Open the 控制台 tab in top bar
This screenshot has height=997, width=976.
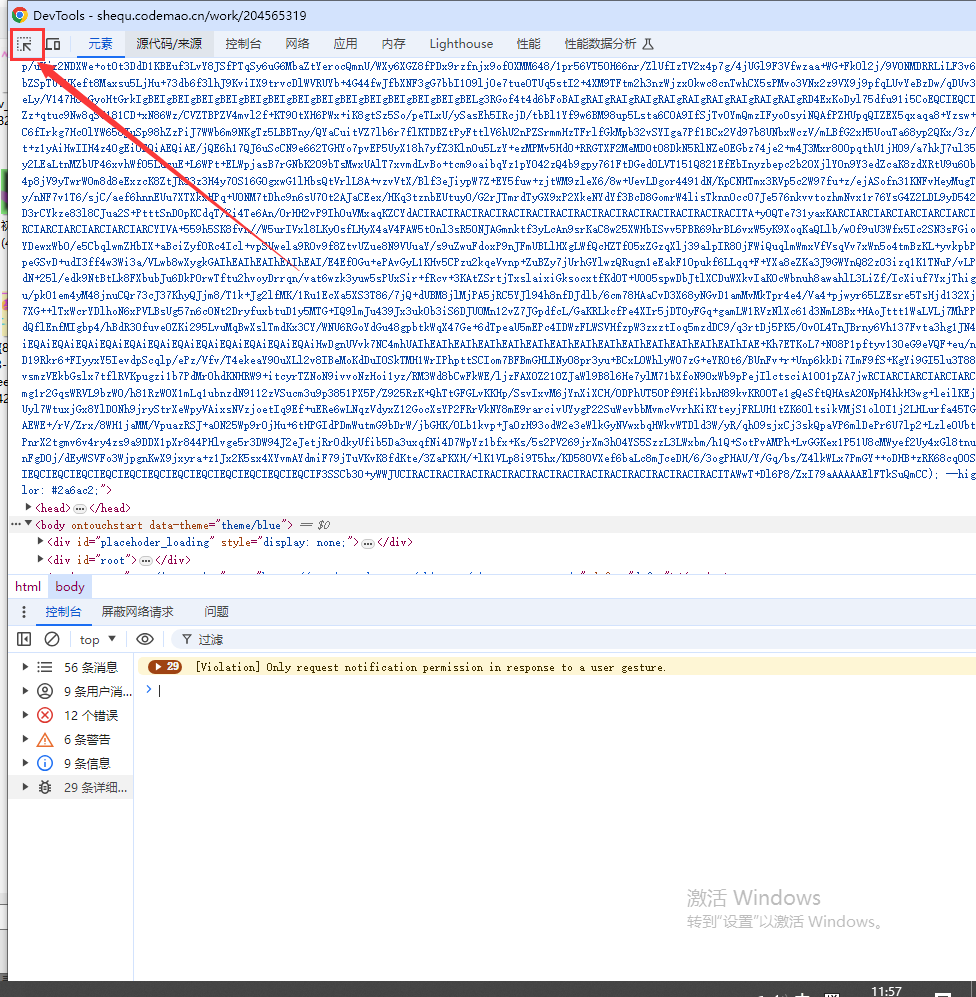tap(243, 44)
